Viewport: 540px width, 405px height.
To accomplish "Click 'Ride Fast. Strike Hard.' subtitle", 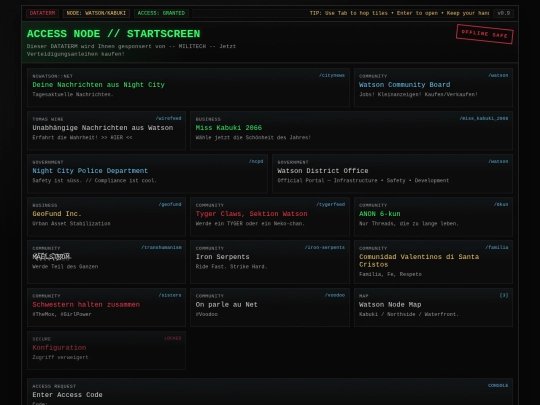I will click(231, 267).
